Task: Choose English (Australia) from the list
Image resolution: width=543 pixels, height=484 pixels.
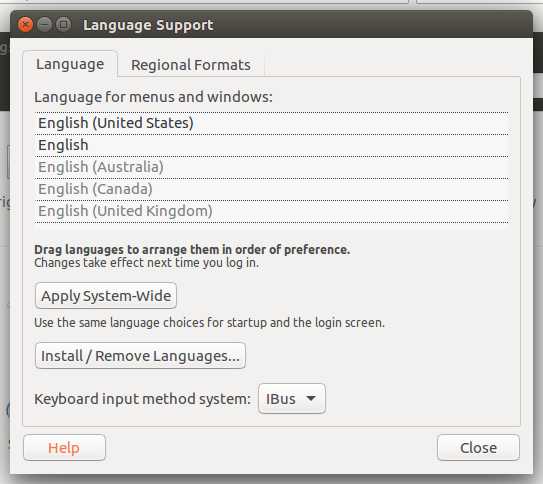Action: coord(272,167)
